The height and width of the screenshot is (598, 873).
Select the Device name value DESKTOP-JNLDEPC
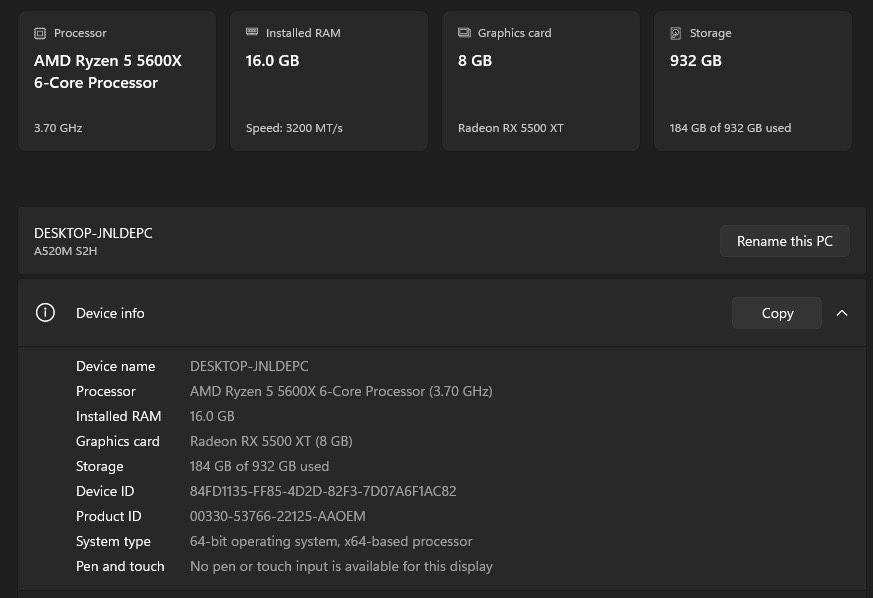click(249, 366)
